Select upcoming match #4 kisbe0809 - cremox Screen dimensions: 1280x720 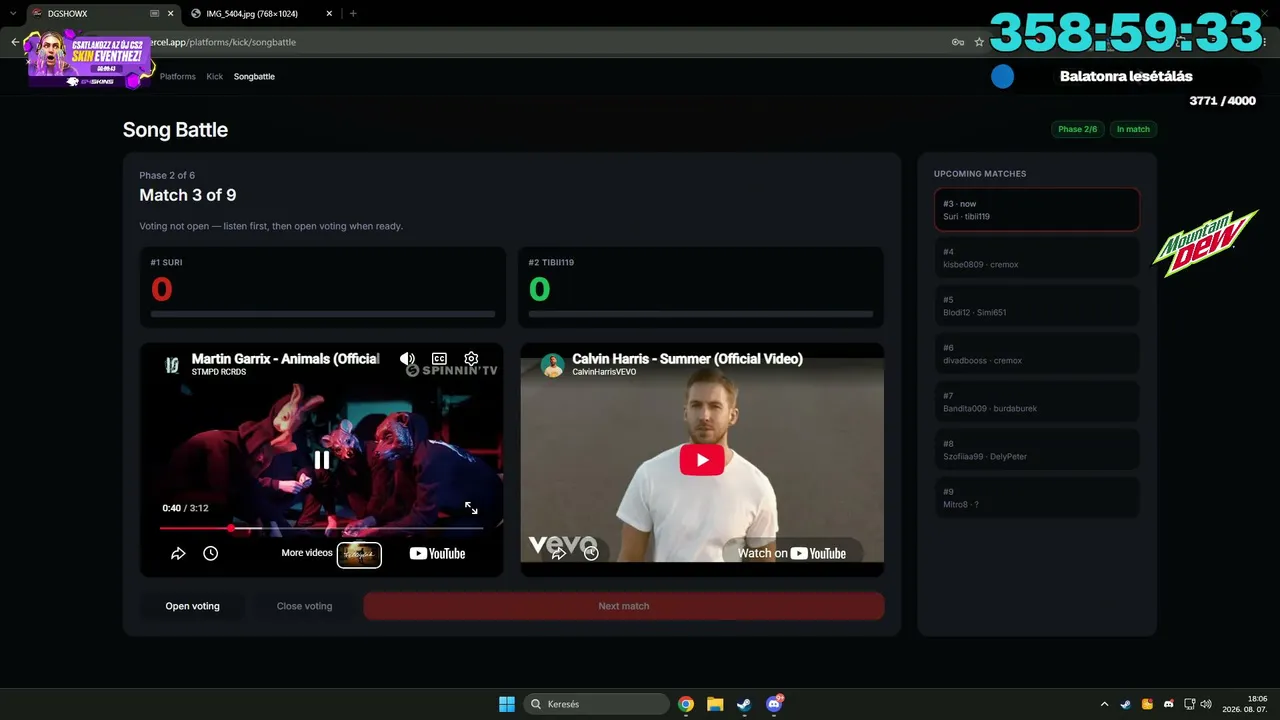click(x=1037, y=258)
